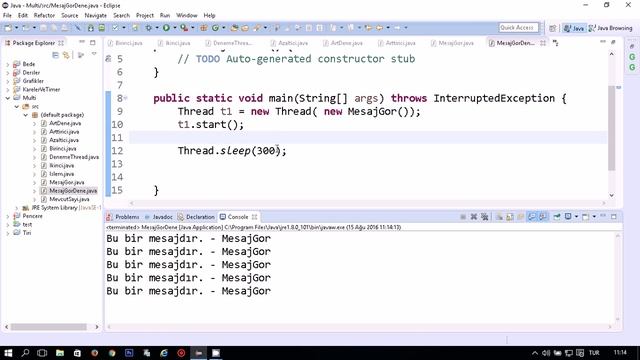
Task: Click the Remove All Terminated Launches icon
Action: tap(484, 217)
